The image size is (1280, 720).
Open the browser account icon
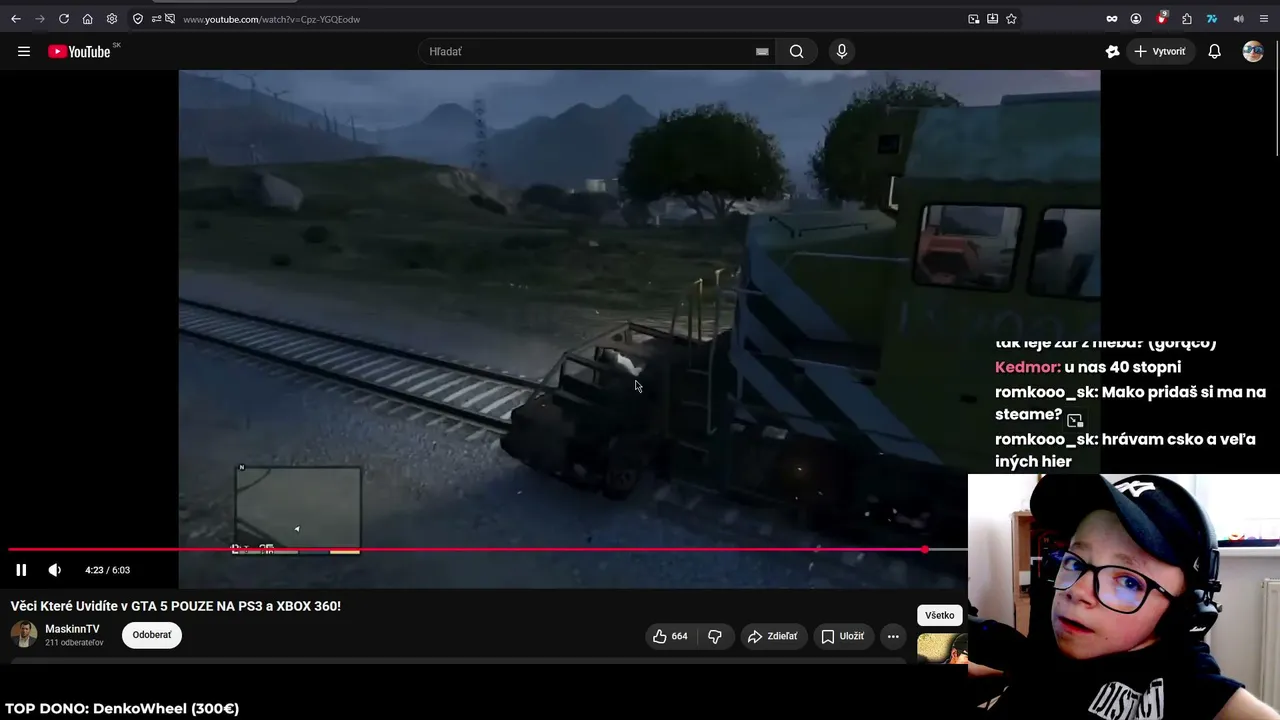1136,19
